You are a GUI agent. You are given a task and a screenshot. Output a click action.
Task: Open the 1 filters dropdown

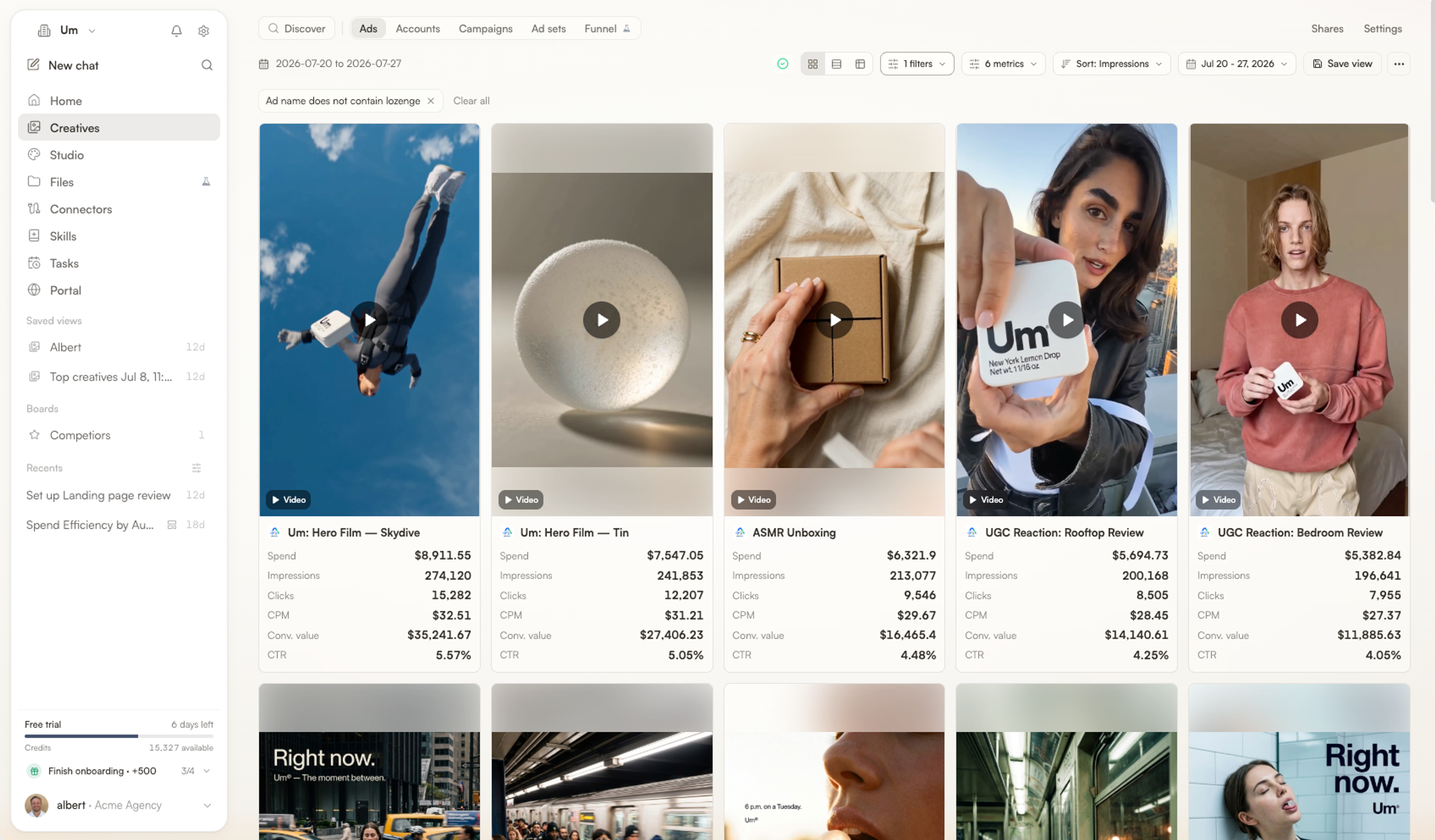pos(917,64)
